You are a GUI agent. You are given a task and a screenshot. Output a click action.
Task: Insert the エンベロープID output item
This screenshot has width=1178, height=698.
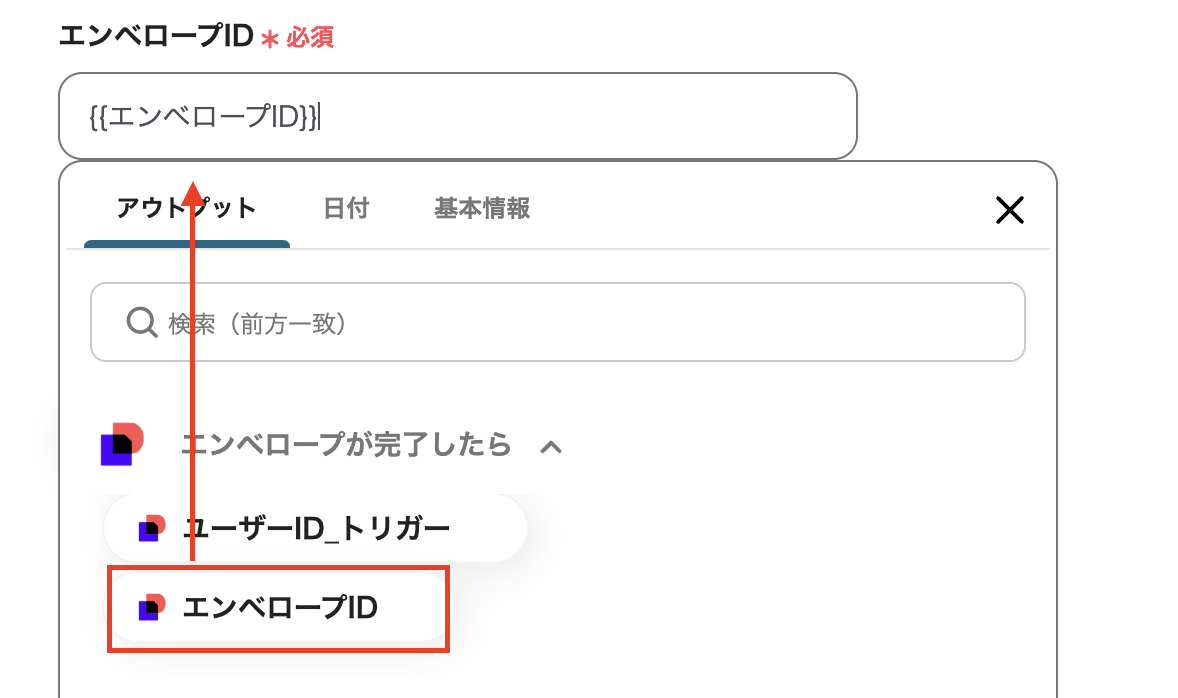click(x=280, y=607)
